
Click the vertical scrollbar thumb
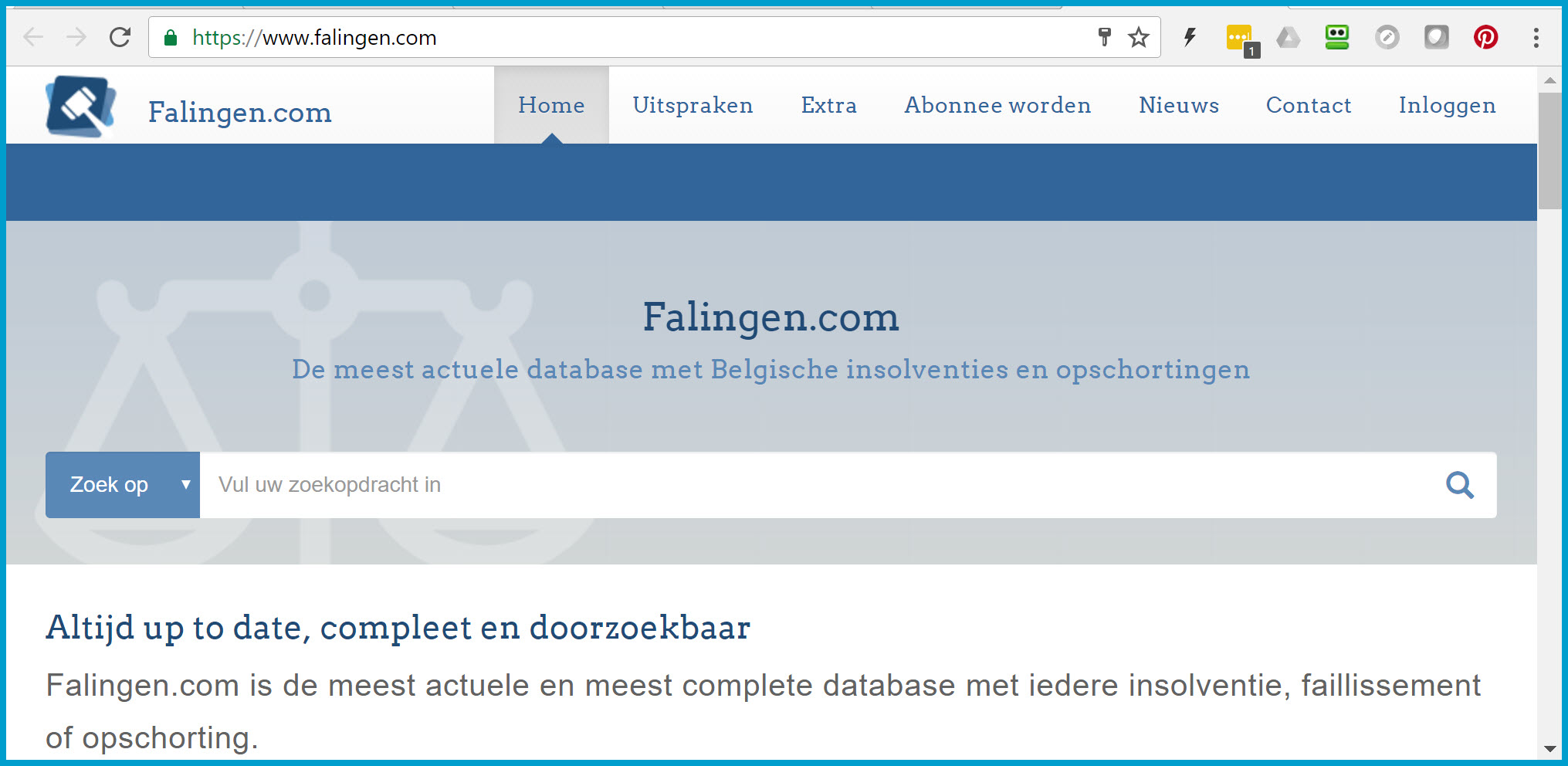[x=1549, y=151]
